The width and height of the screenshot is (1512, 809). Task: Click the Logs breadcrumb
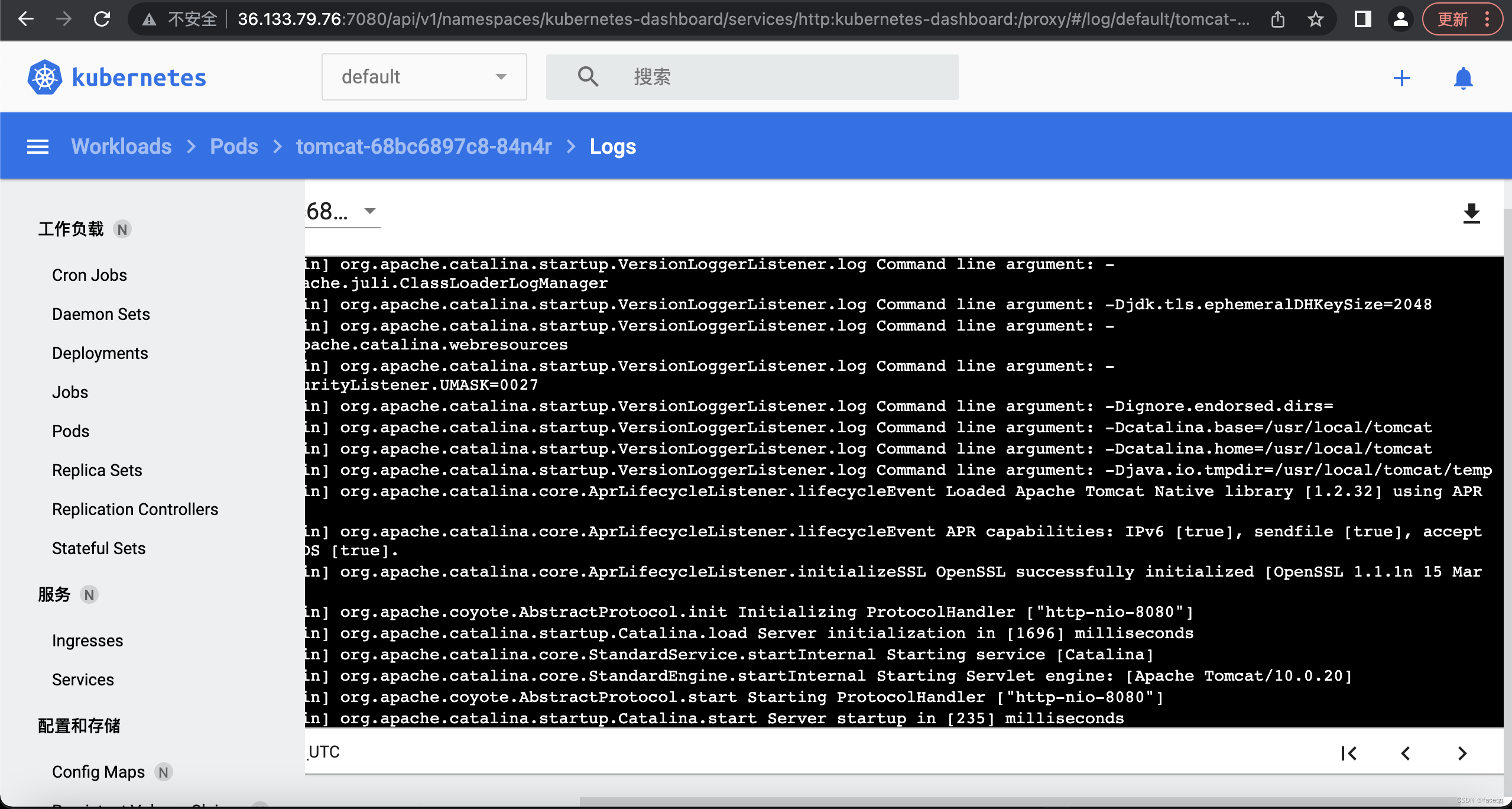coord(612,146)
